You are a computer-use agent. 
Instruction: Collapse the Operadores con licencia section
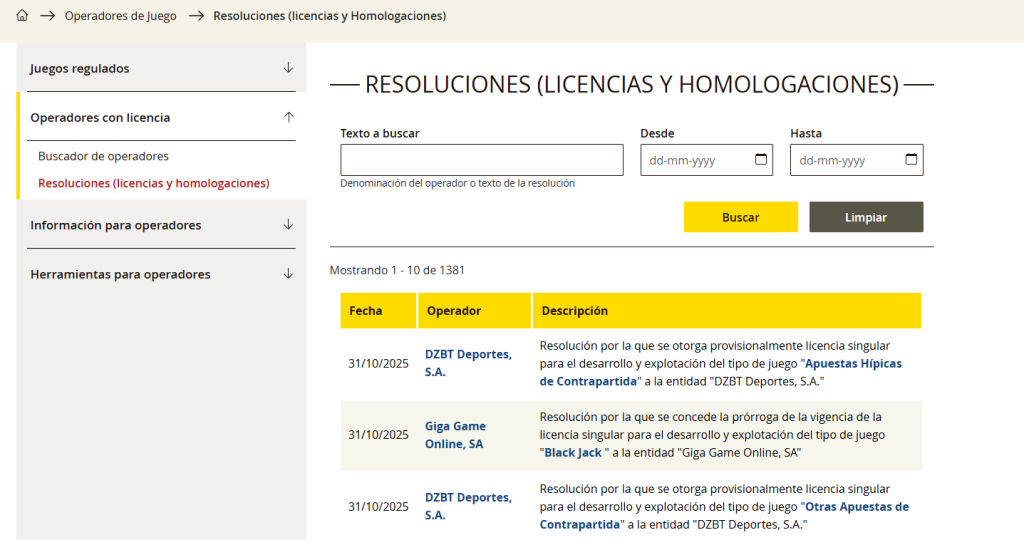pyautogui.click(x=288, y=117)
